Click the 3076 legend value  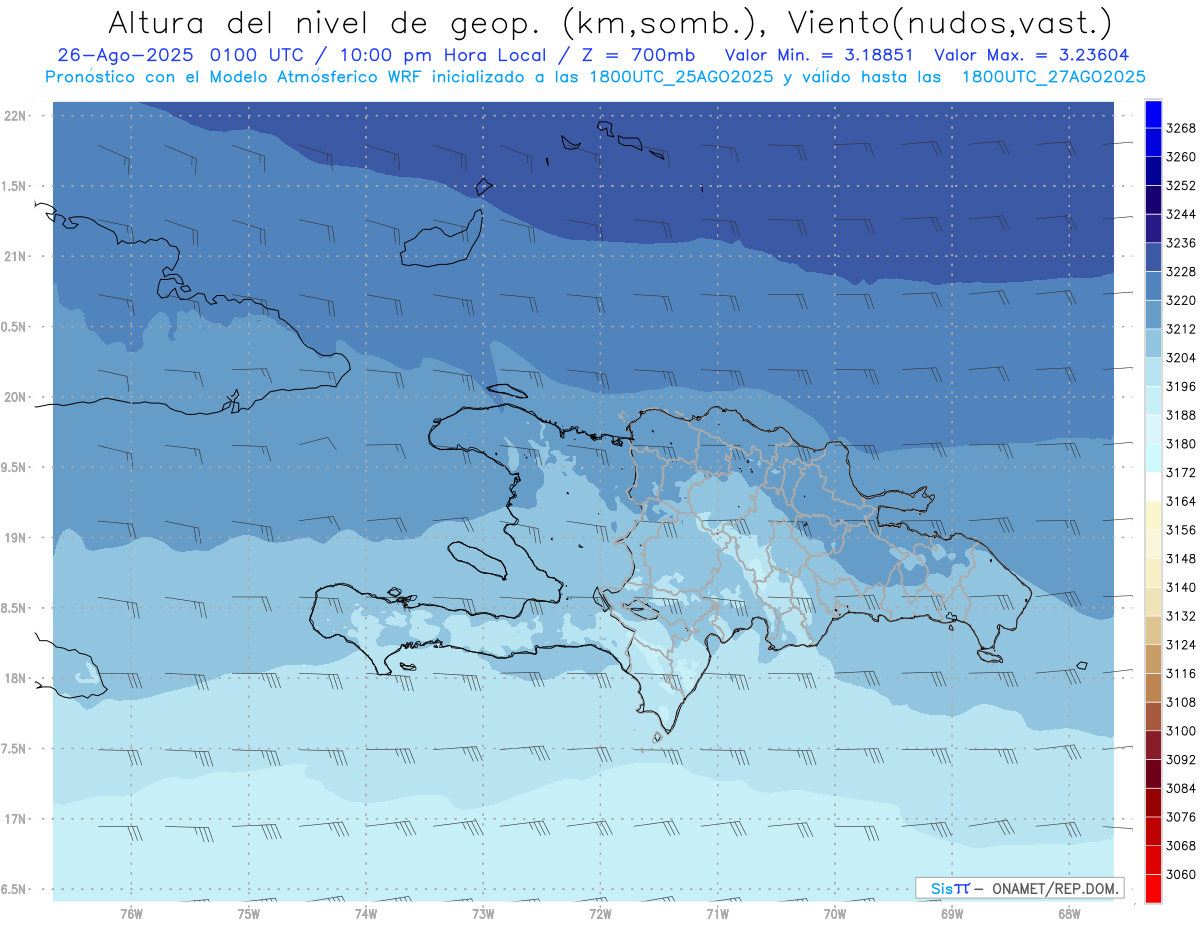tap(1181, 817)
